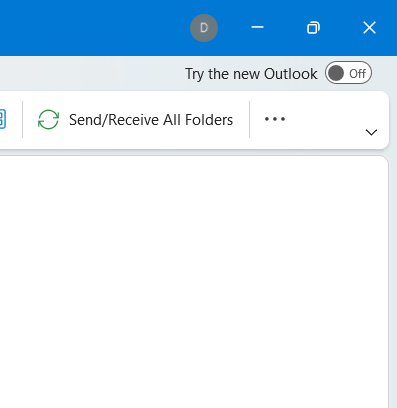Minimize the Outlook window
397x408 pixels.
[x=257, y=27]
